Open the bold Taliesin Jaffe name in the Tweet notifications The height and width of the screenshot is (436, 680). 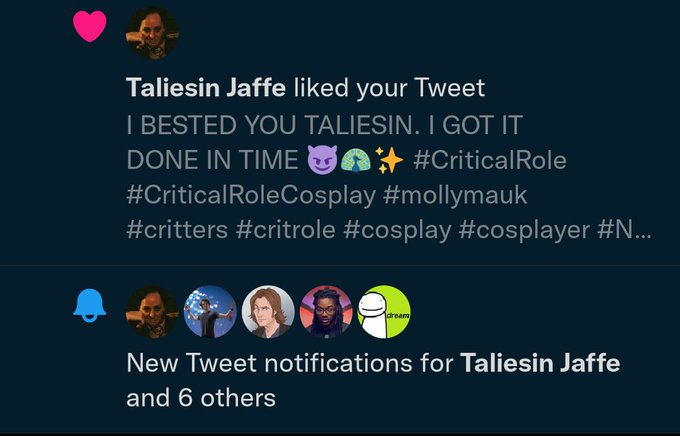click(540, 363)
